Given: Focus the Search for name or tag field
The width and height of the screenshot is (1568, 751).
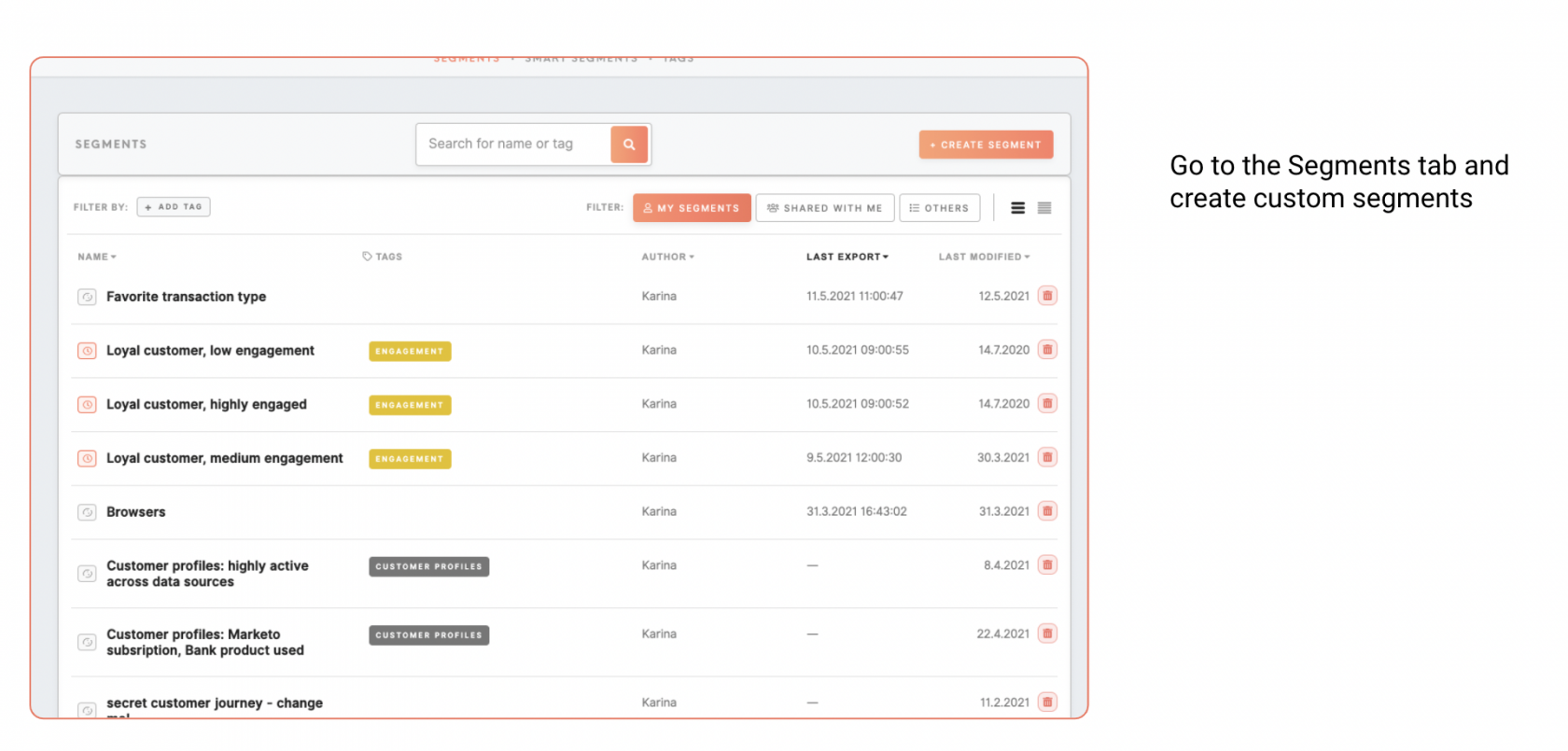Looking at the screenshot, I should point(514,145).
